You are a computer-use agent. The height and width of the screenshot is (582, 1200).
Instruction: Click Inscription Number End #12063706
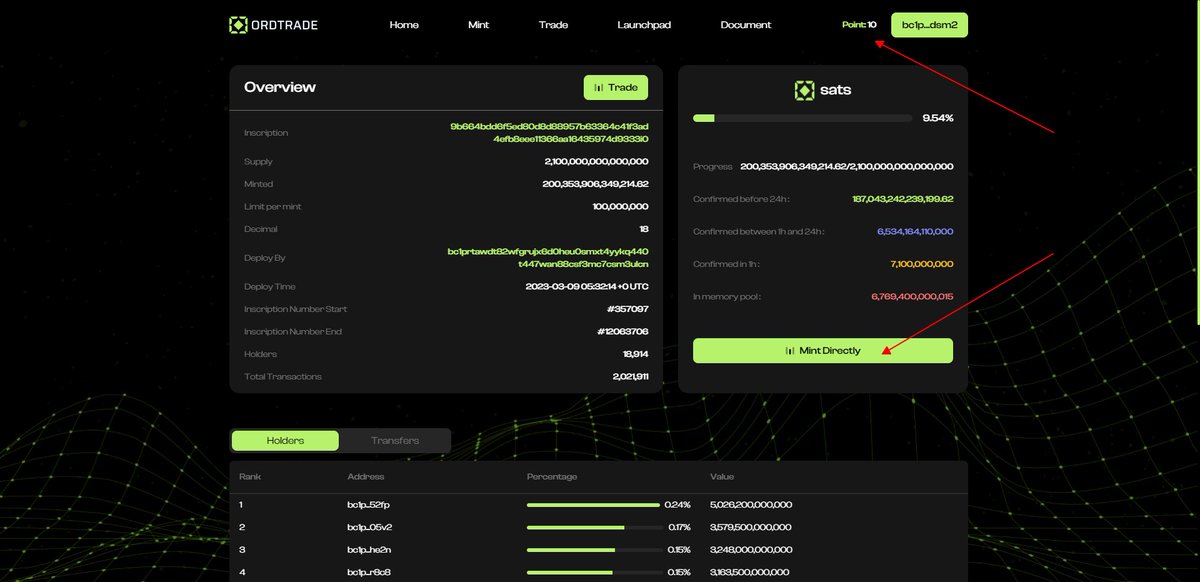(623, 332)
